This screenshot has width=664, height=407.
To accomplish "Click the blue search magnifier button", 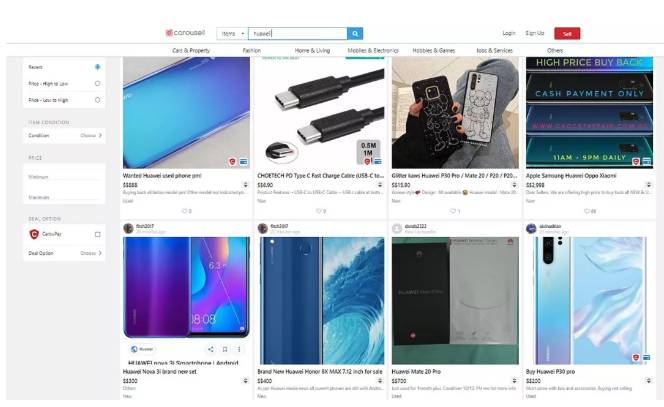I will [355, 33].
